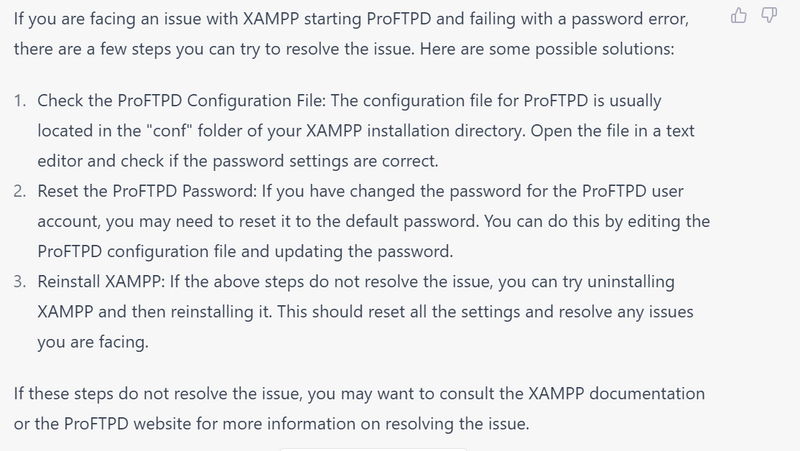Click the text "Check the ProFTPD Configuration File"
Screen dimensions: 800x451
181,101
